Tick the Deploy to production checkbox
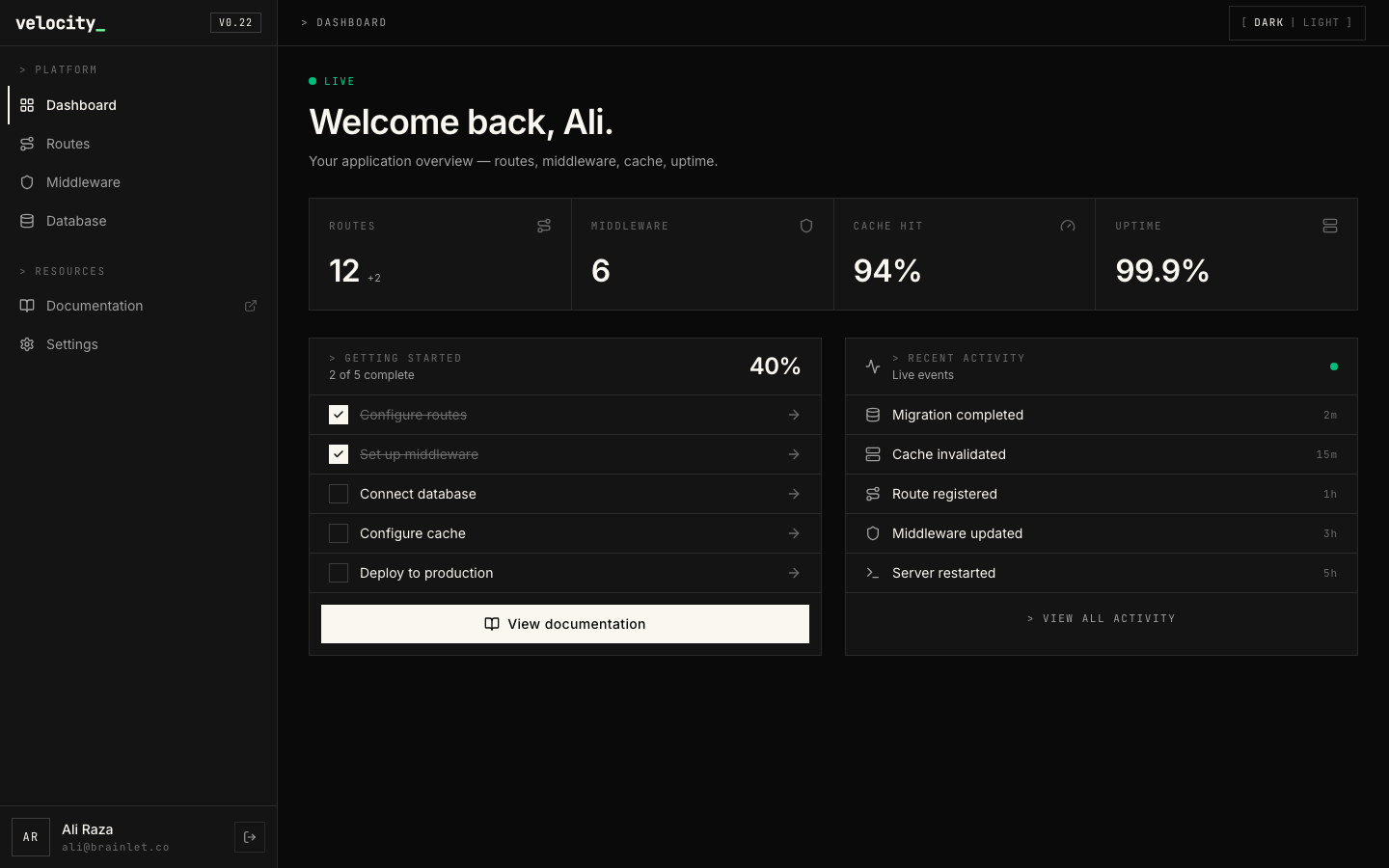Viewport: 1389px width, 868px height. (339, 573)
